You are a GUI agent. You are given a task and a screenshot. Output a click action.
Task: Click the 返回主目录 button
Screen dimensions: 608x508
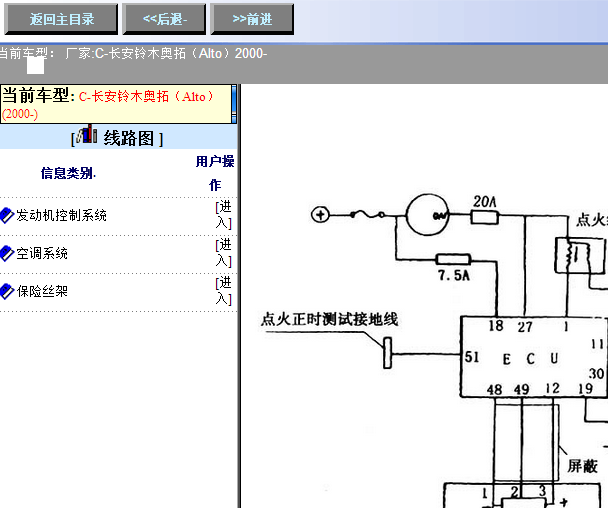pos(61,19)
